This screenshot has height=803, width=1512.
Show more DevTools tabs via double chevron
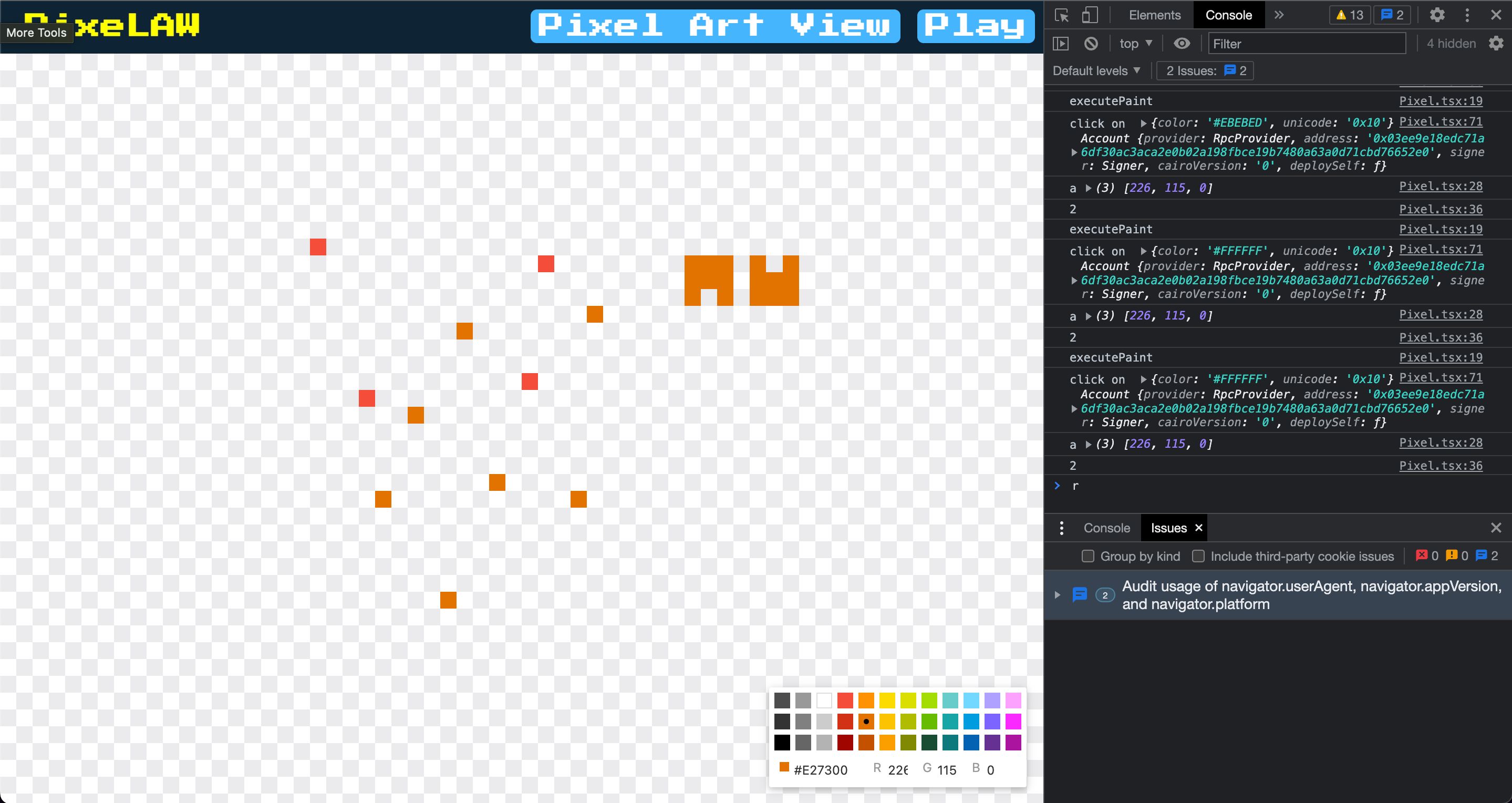point(1279,15)
